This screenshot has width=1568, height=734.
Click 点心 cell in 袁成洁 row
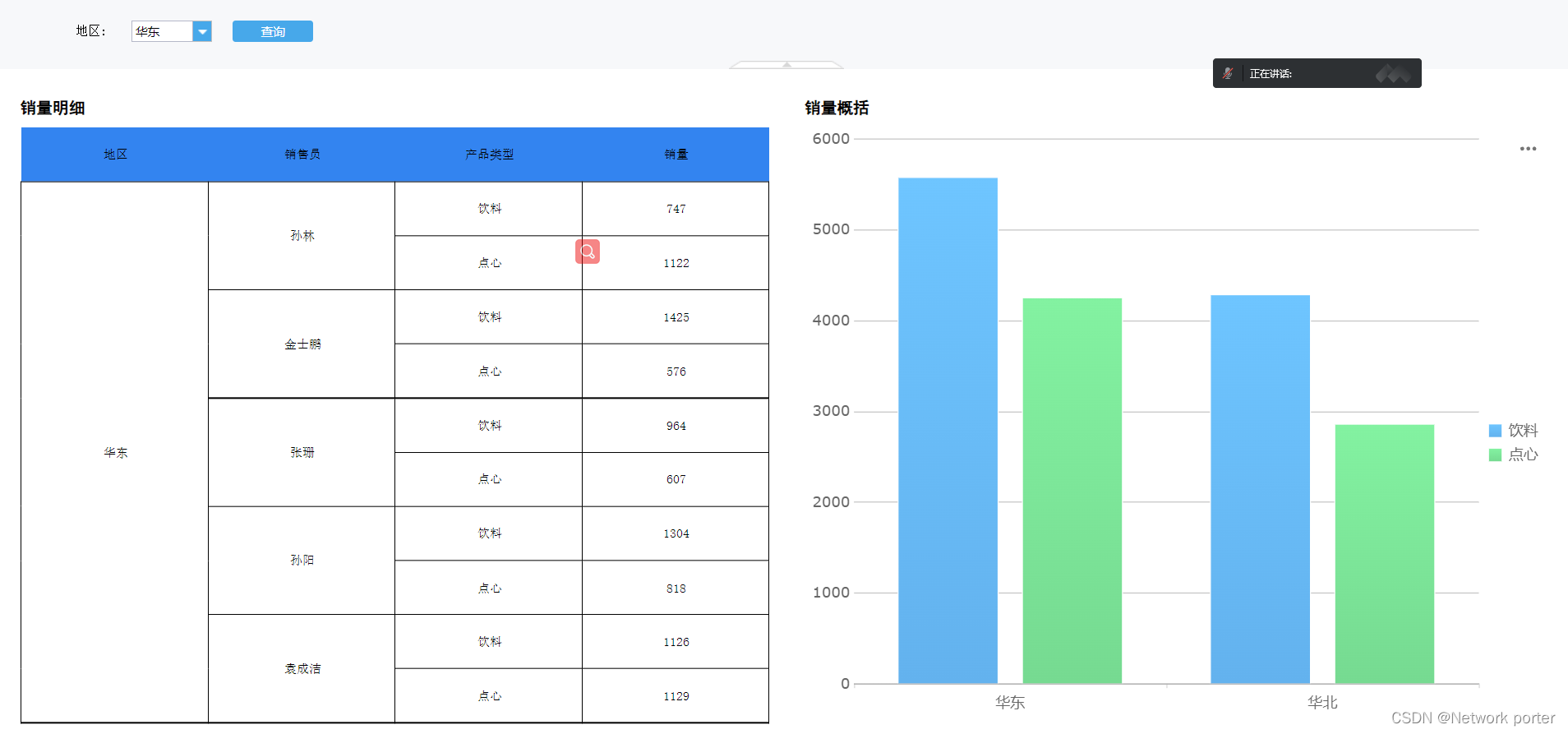click(x=489, y=696)
